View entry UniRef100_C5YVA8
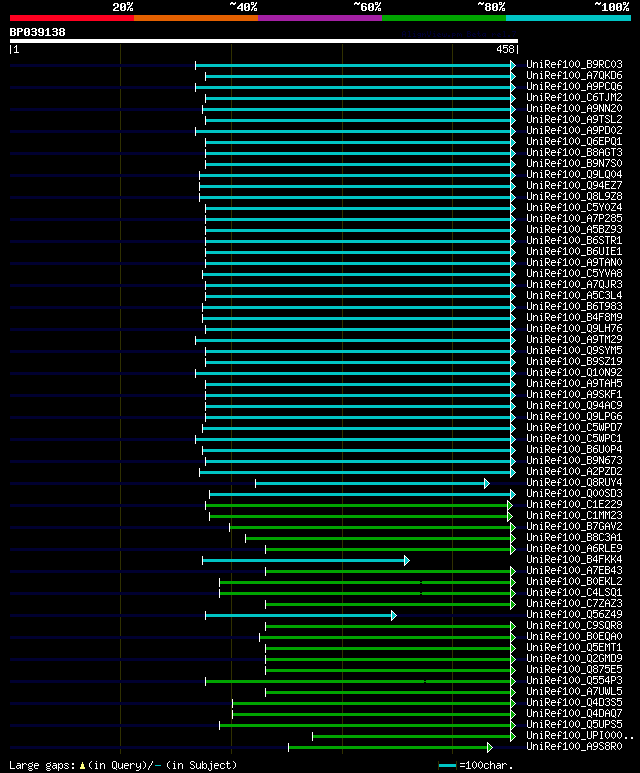This screenshot has width=640, height=773. tap(574, 274)
